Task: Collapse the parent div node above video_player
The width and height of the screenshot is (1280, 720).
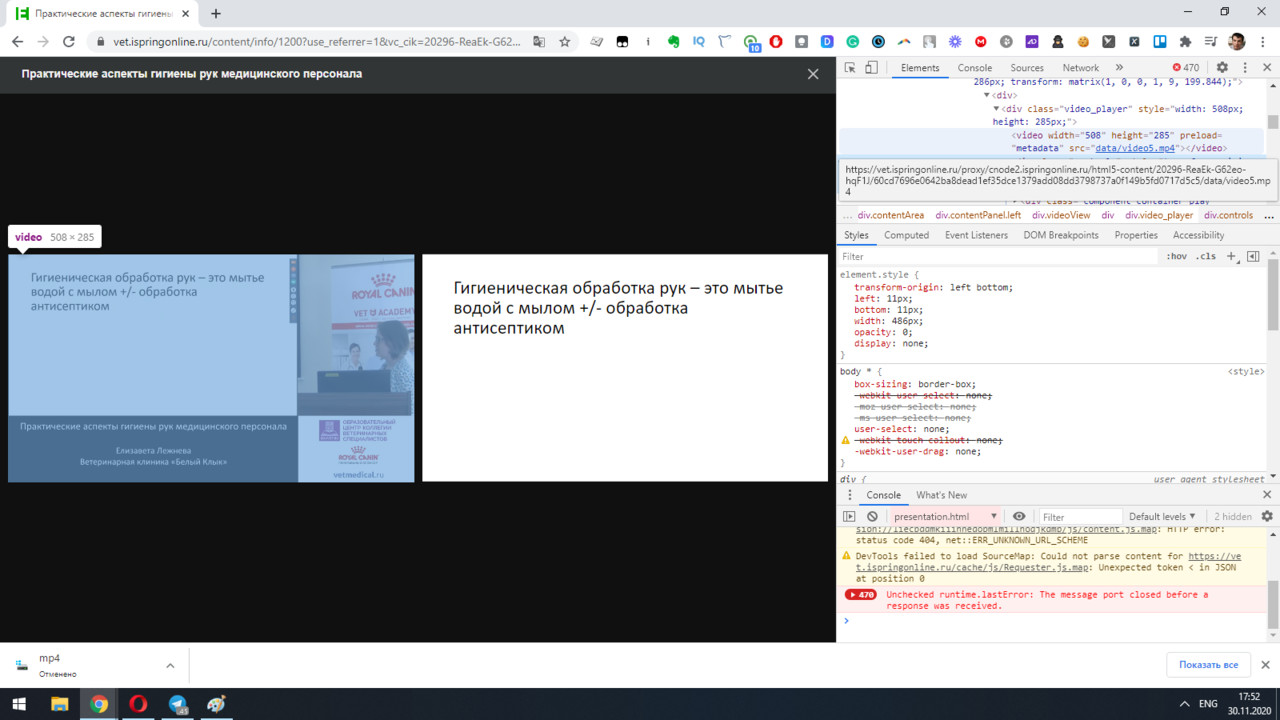Action: pos(985,96)
